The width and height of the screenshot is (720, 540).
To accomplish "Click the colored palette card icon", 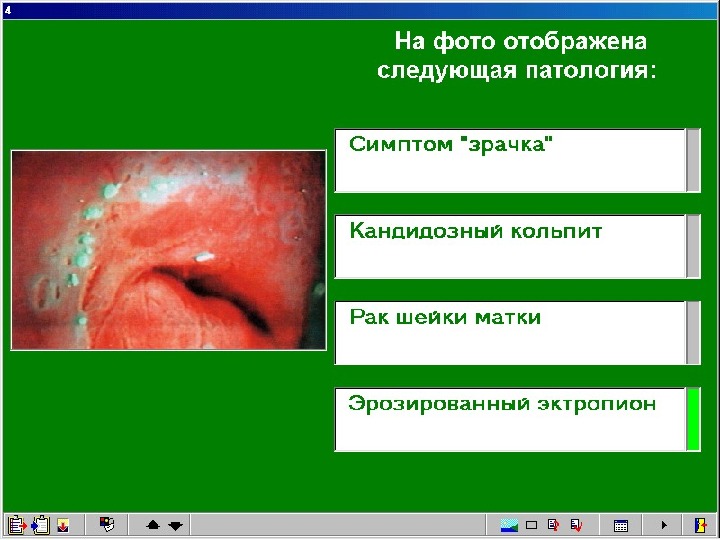I will coord(107,524).
